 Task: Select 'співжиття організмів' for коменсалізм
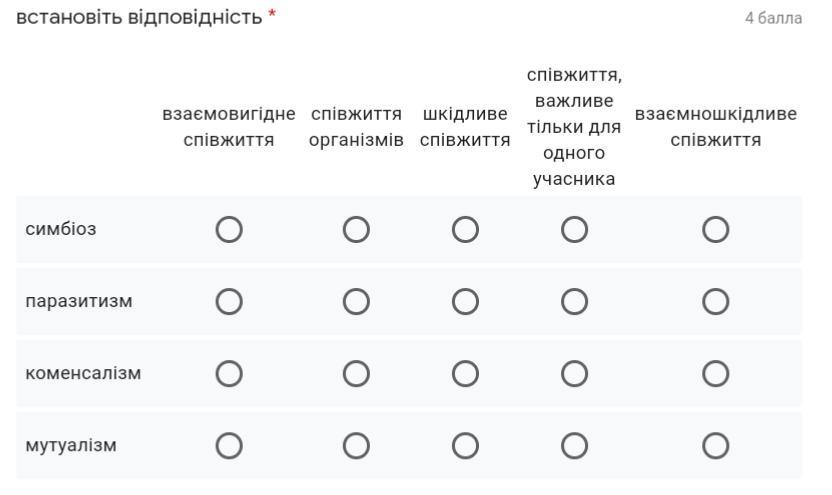[x=356, y=374]
